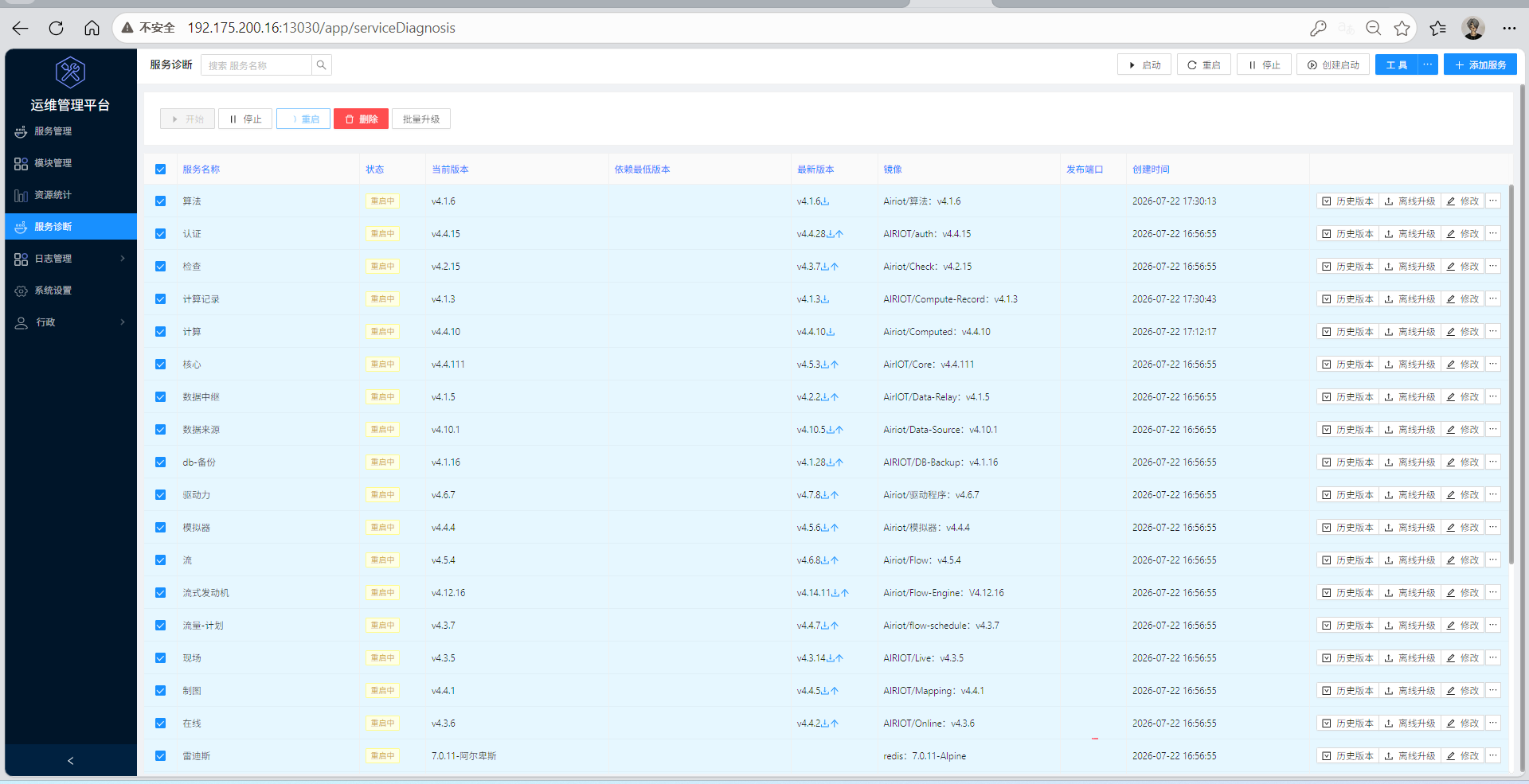Image resolution: width=1529 pixels, height=784 pixels.
Task: Collapse sidebar with bottom chevron
Action: [x=70, y=761]
